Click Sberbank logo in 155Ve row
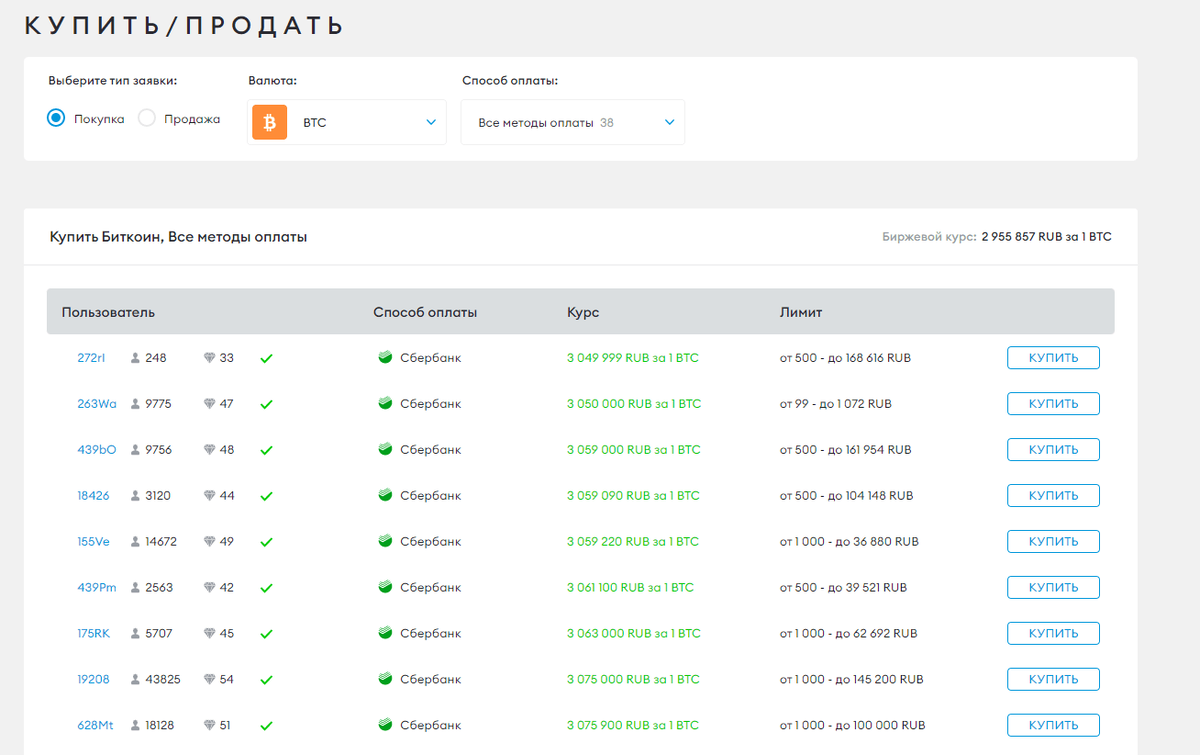Viewport: 1200px width, 755px height. click(x=385, y=542)
